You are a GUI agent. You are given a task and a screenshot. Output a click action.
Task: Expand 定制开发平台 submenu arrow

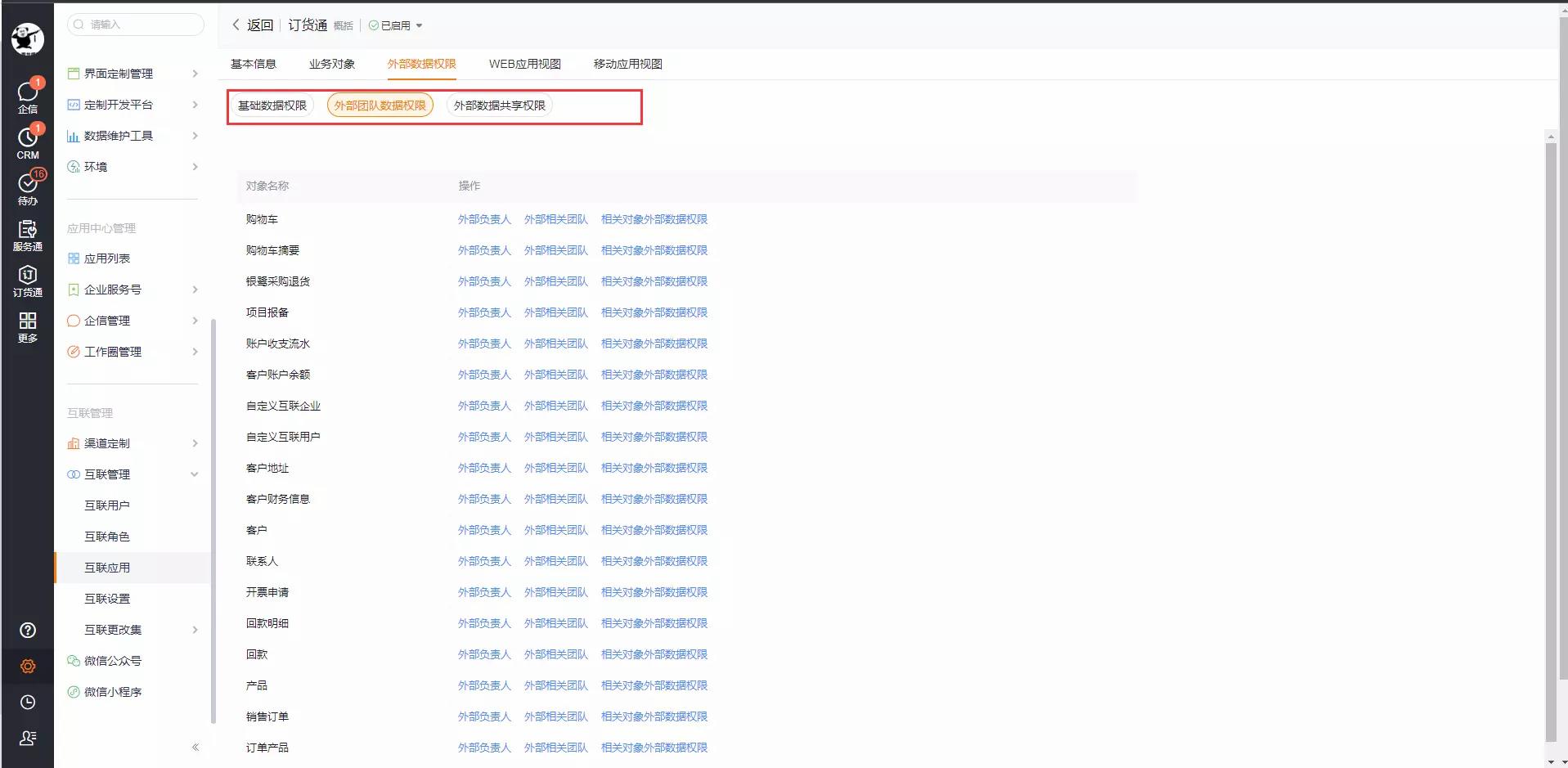click(x=195, y=105)
